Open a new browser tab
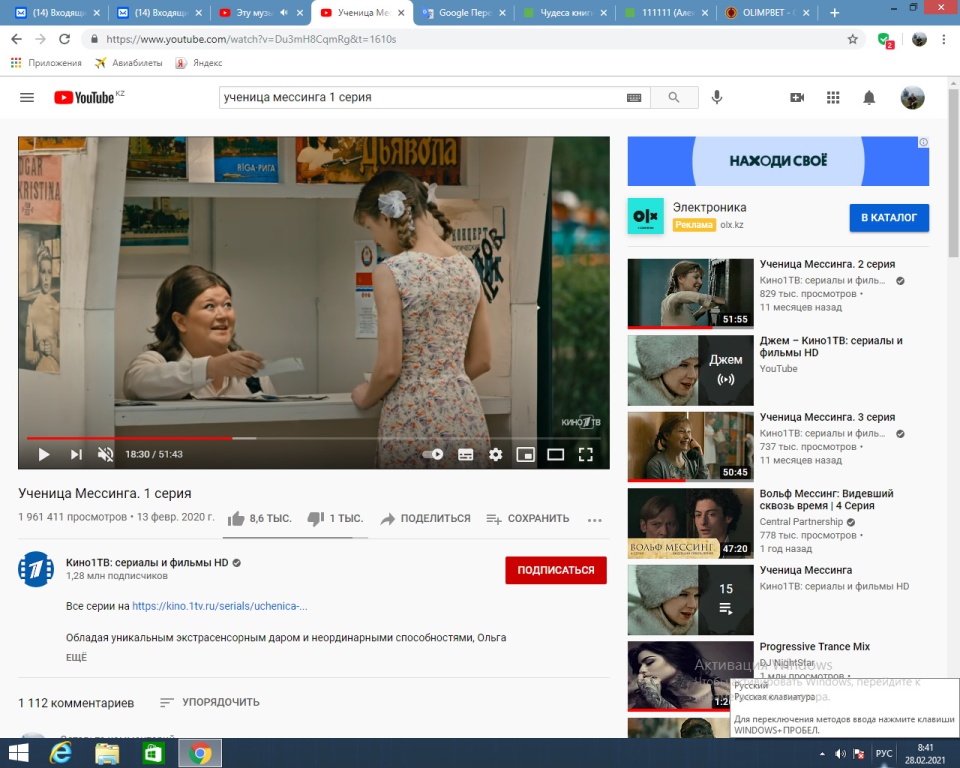The width and height of the screenshot is (960, 768). point(834,13)
